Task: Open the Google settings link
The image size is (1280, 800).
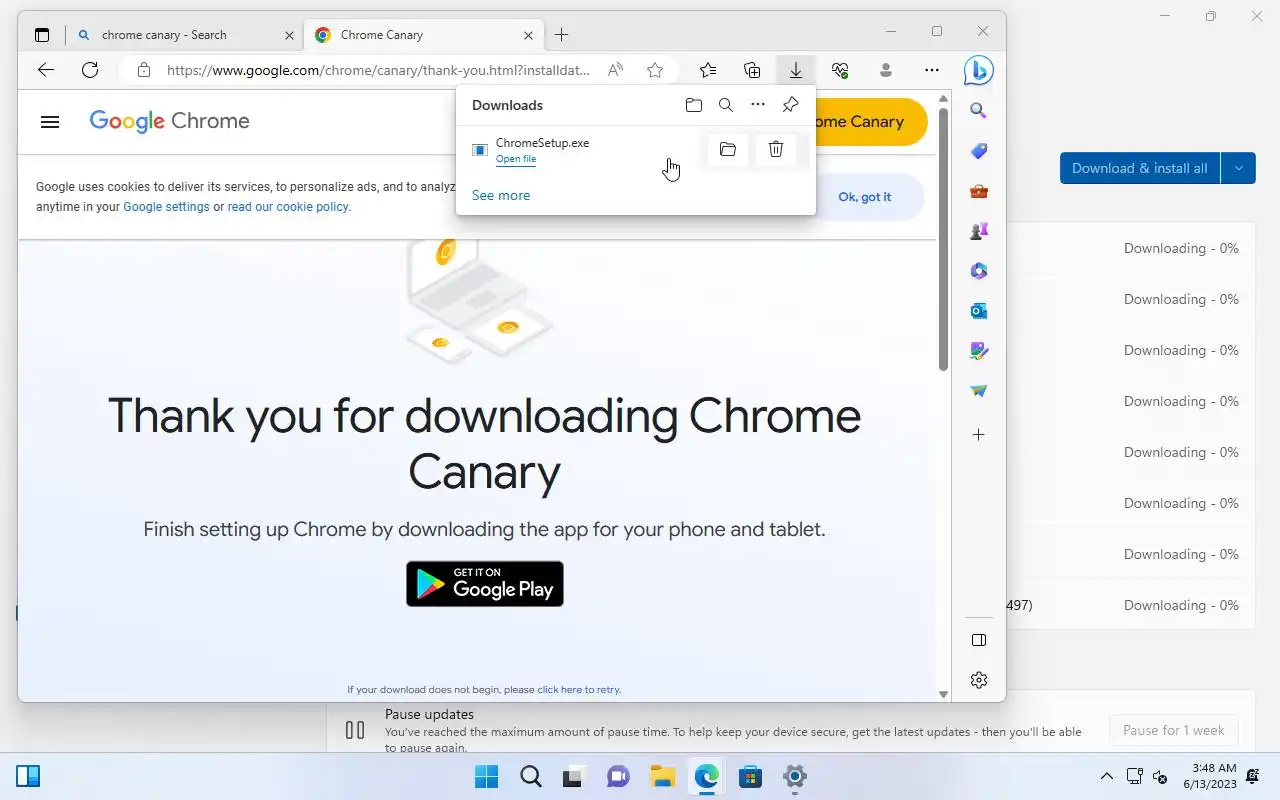Action: [166, 207]
